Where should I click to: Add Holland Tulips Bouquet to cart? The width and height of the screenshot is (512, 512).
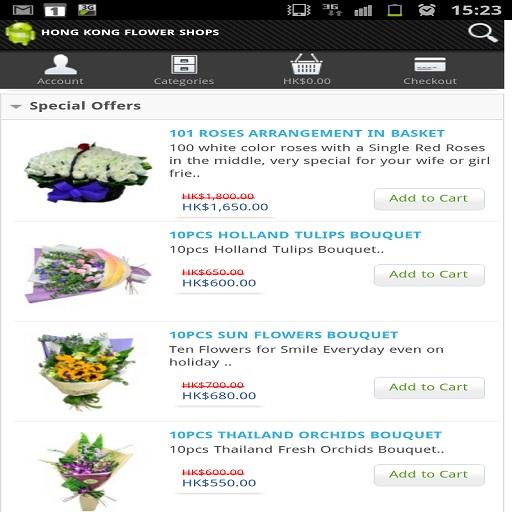(x=429, y=275)
